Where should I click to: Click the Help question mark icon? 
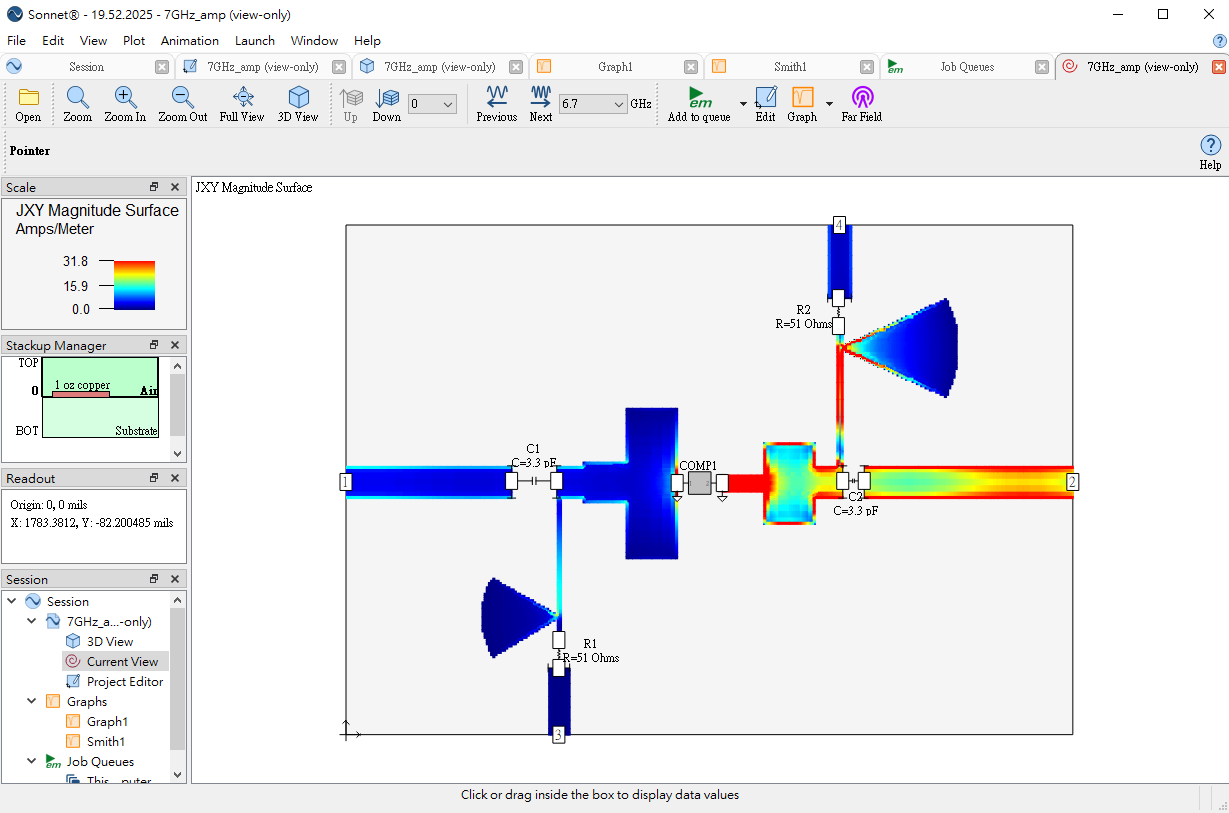1210,145
